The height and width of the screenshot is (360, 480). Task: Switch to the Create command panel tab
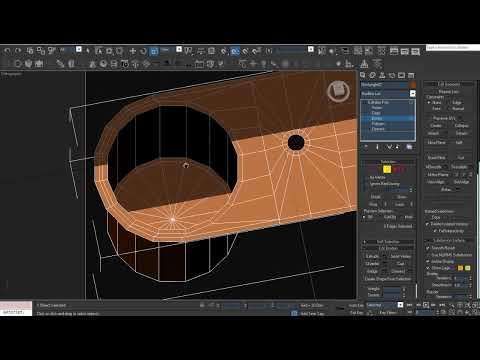(x=363, y=75)
